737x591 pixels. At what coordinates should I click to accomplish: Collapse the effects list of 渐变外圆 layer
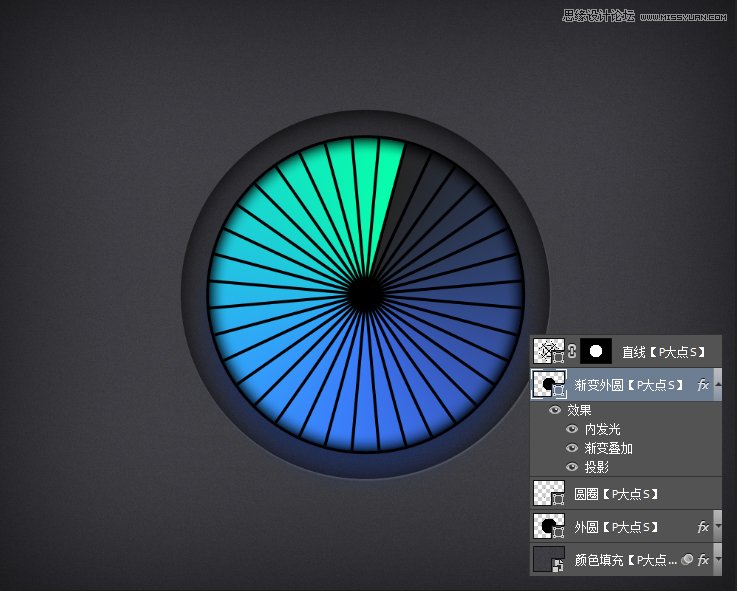click(717, 385)
